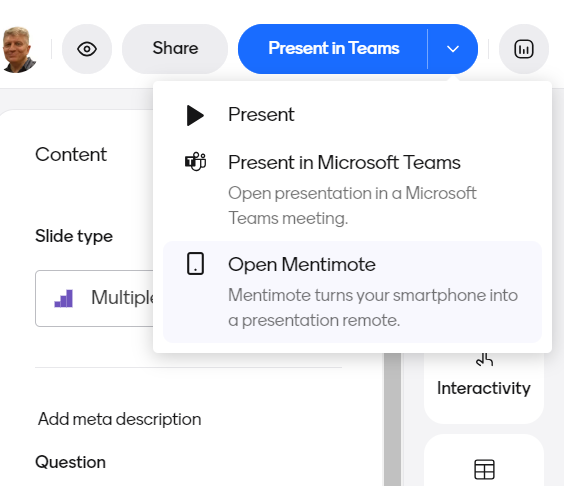Click the Slide type label
The image size is (564, 486).
(74, 236)
